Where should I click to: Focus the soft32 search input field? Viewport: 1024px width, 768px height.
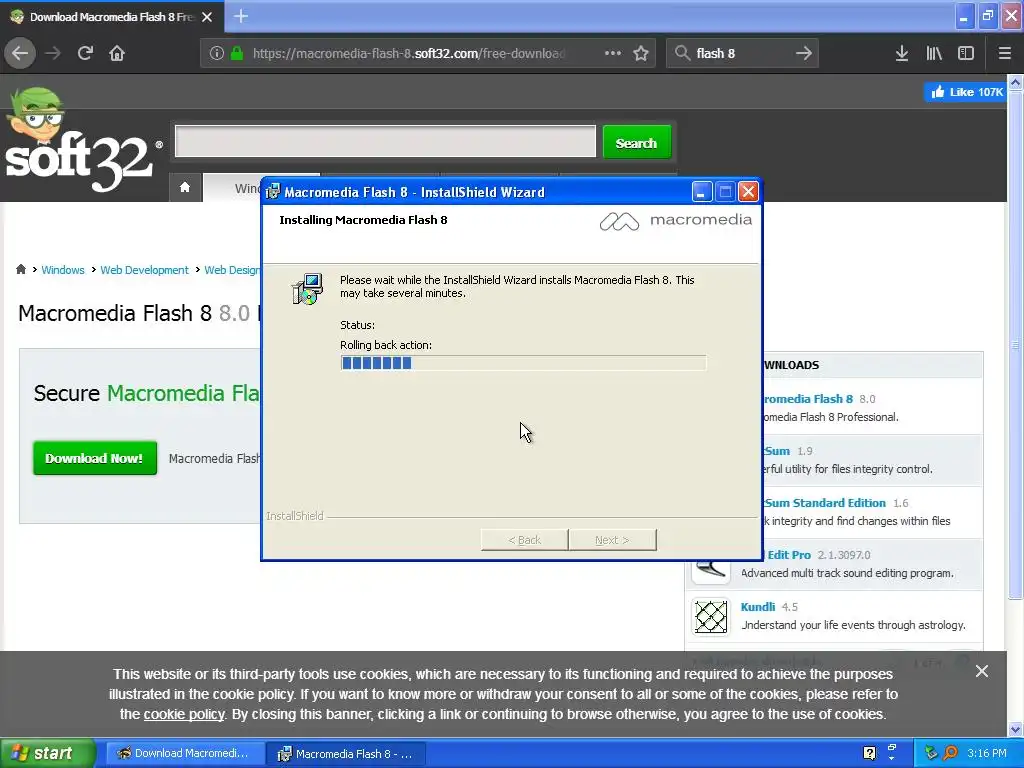pyautogui.click(x=385, y=141)
